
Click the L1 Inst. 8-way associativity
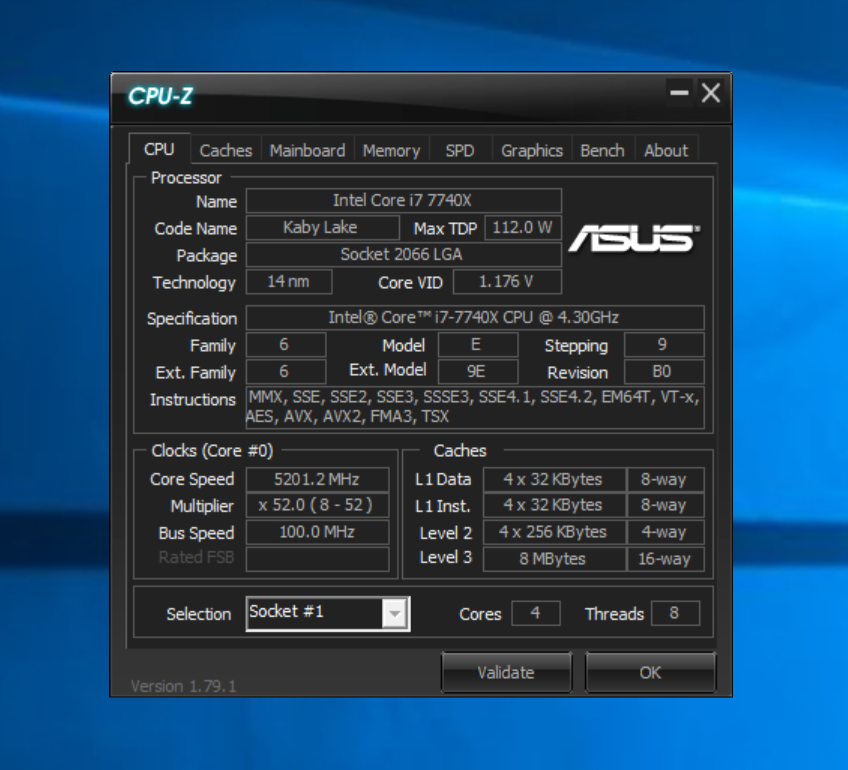coord(665,505)
